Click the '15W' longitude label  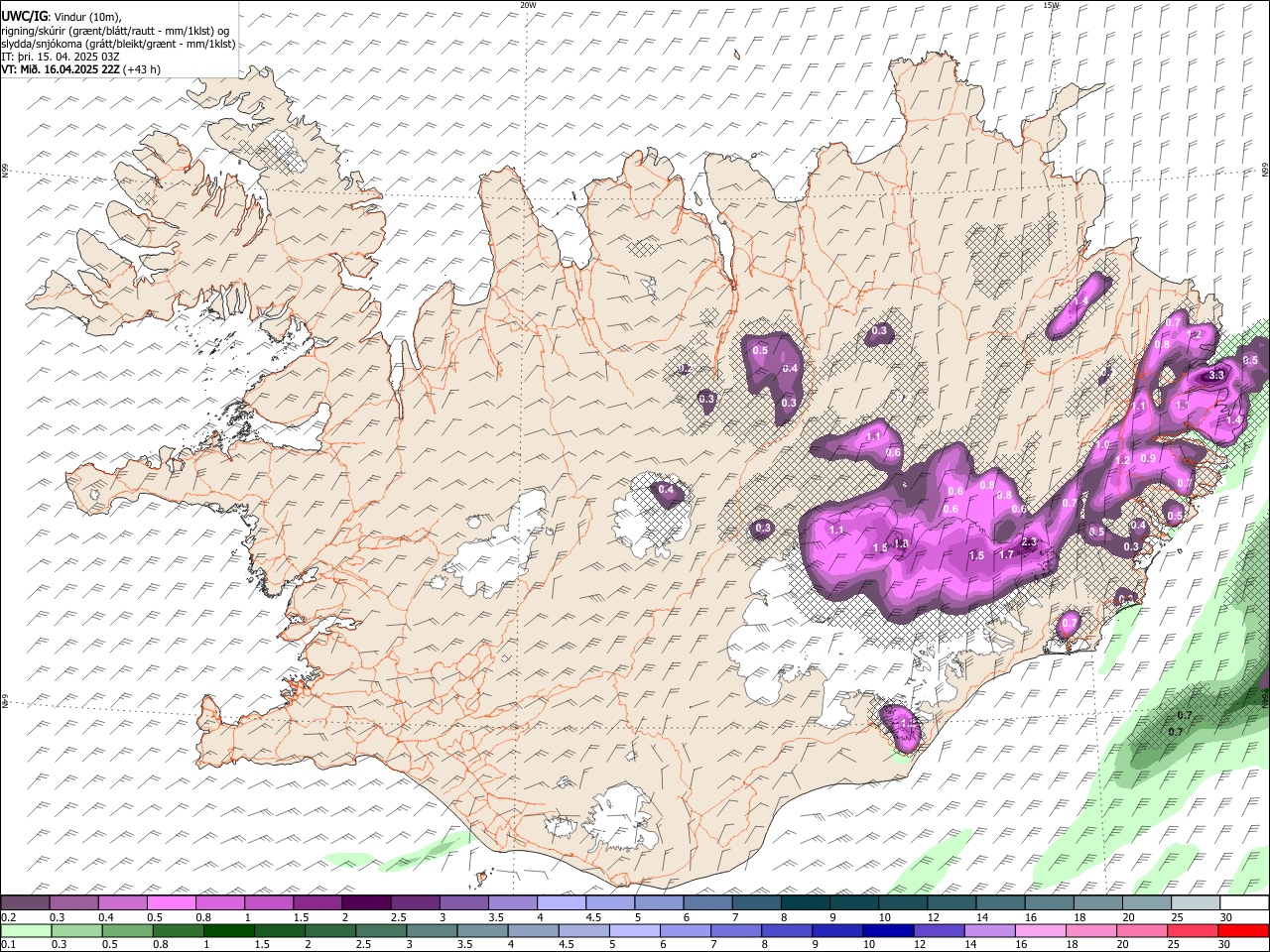click(x=1051, y=5)
